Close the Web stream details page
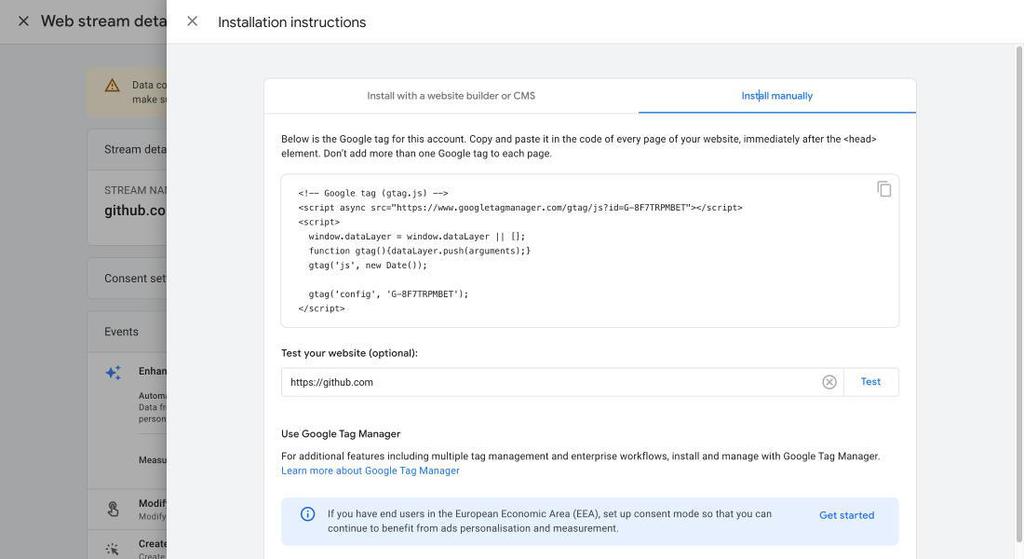The image size is (1024, 559). (x=23, y=21)
